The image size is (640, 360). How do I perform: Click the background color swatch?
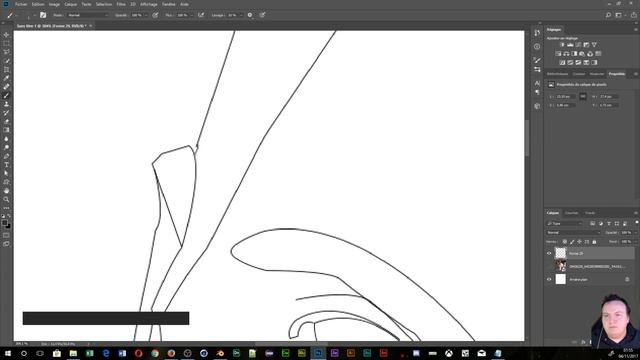coord(9,226)
